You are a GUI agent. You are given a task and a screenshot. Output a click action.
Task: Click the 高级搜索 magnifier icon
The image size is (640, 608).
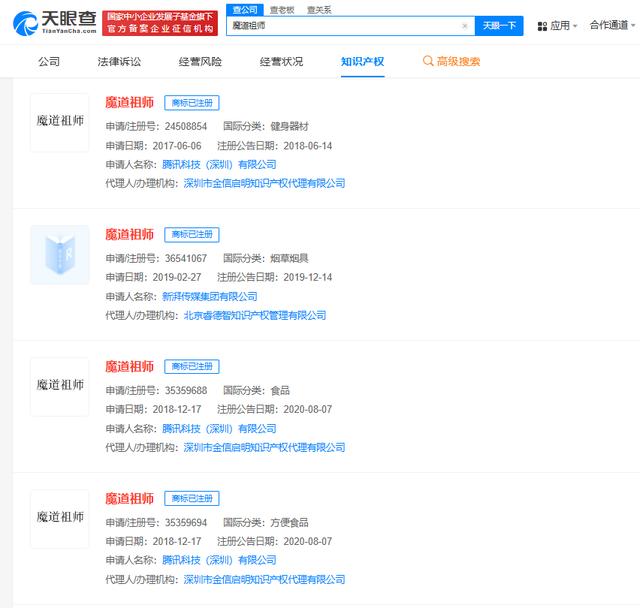click(429, 62)
